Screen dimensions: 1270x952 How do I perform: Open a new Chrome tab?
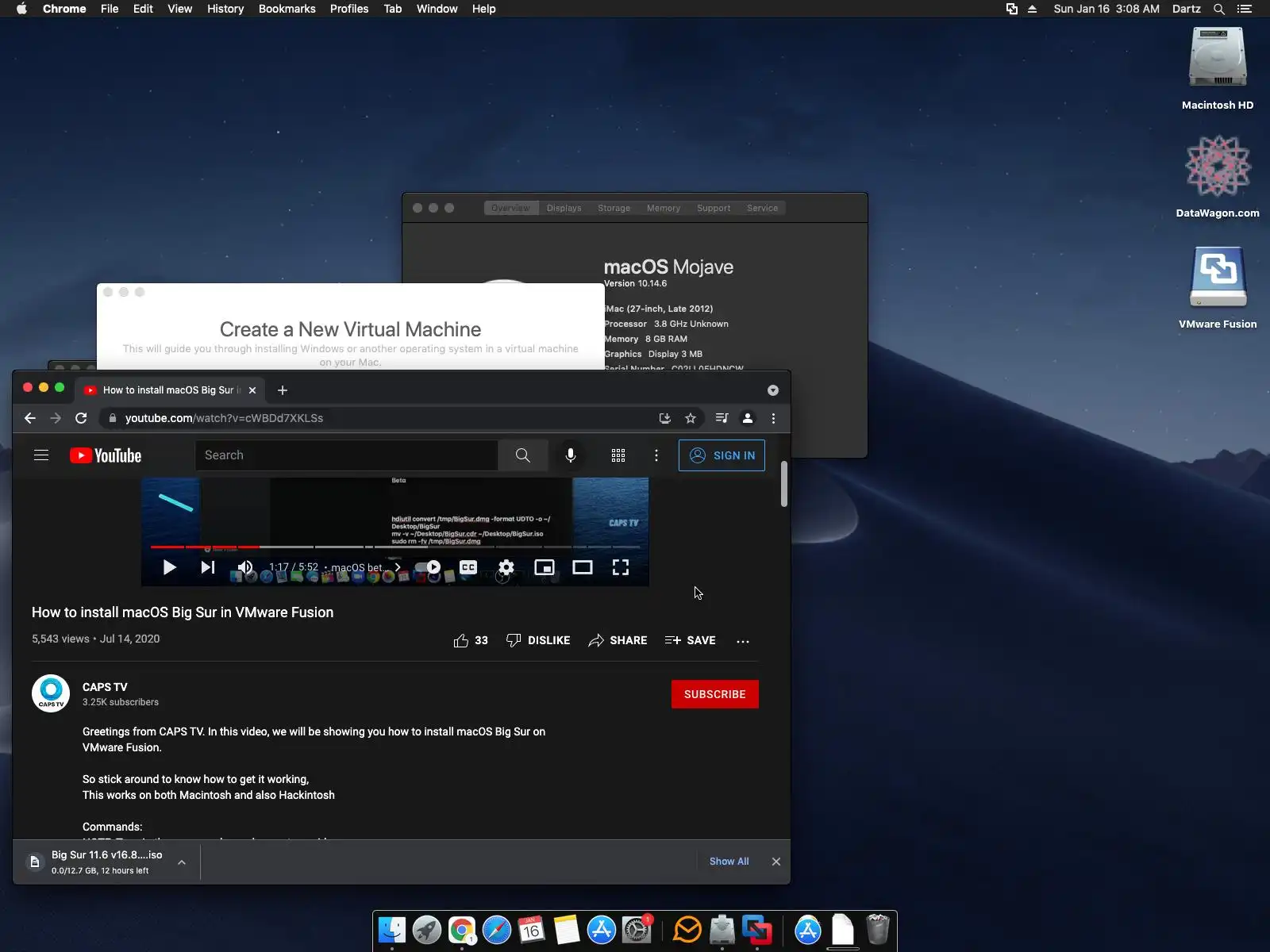tap(283, 390)
